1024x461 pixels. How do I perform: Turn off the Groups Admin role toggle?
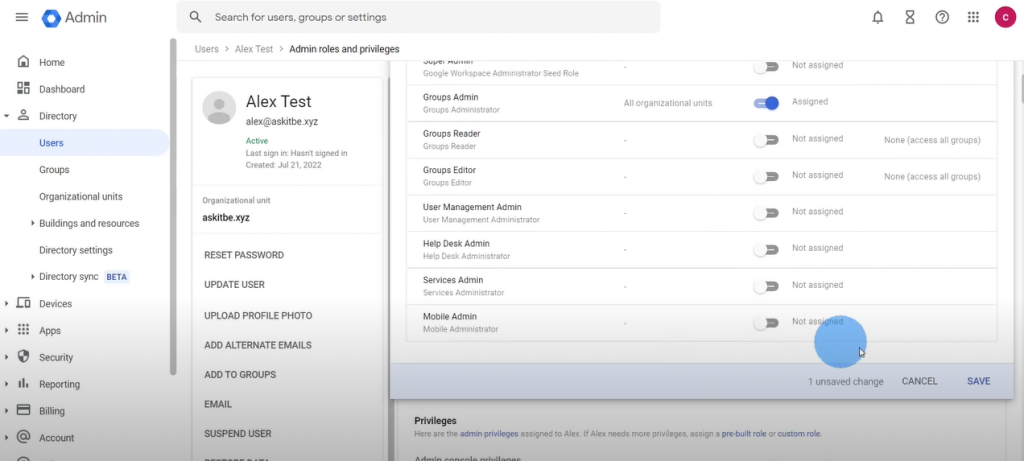[x=766, y=102]
